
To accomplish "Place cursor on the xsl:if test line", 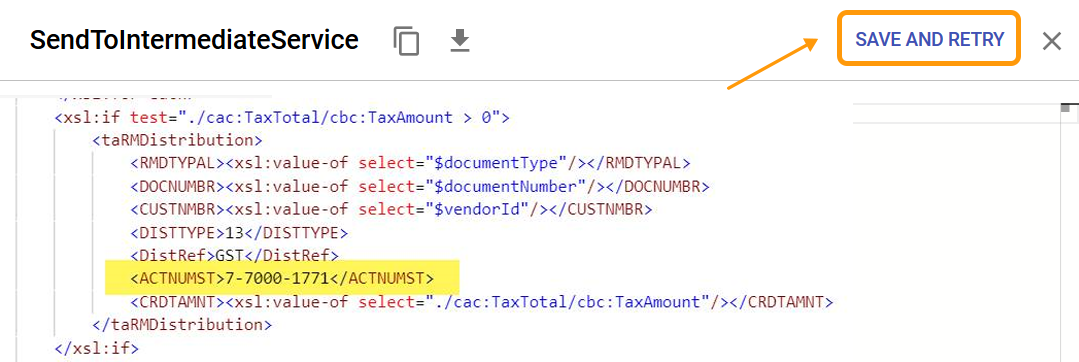I will [282, 118].
